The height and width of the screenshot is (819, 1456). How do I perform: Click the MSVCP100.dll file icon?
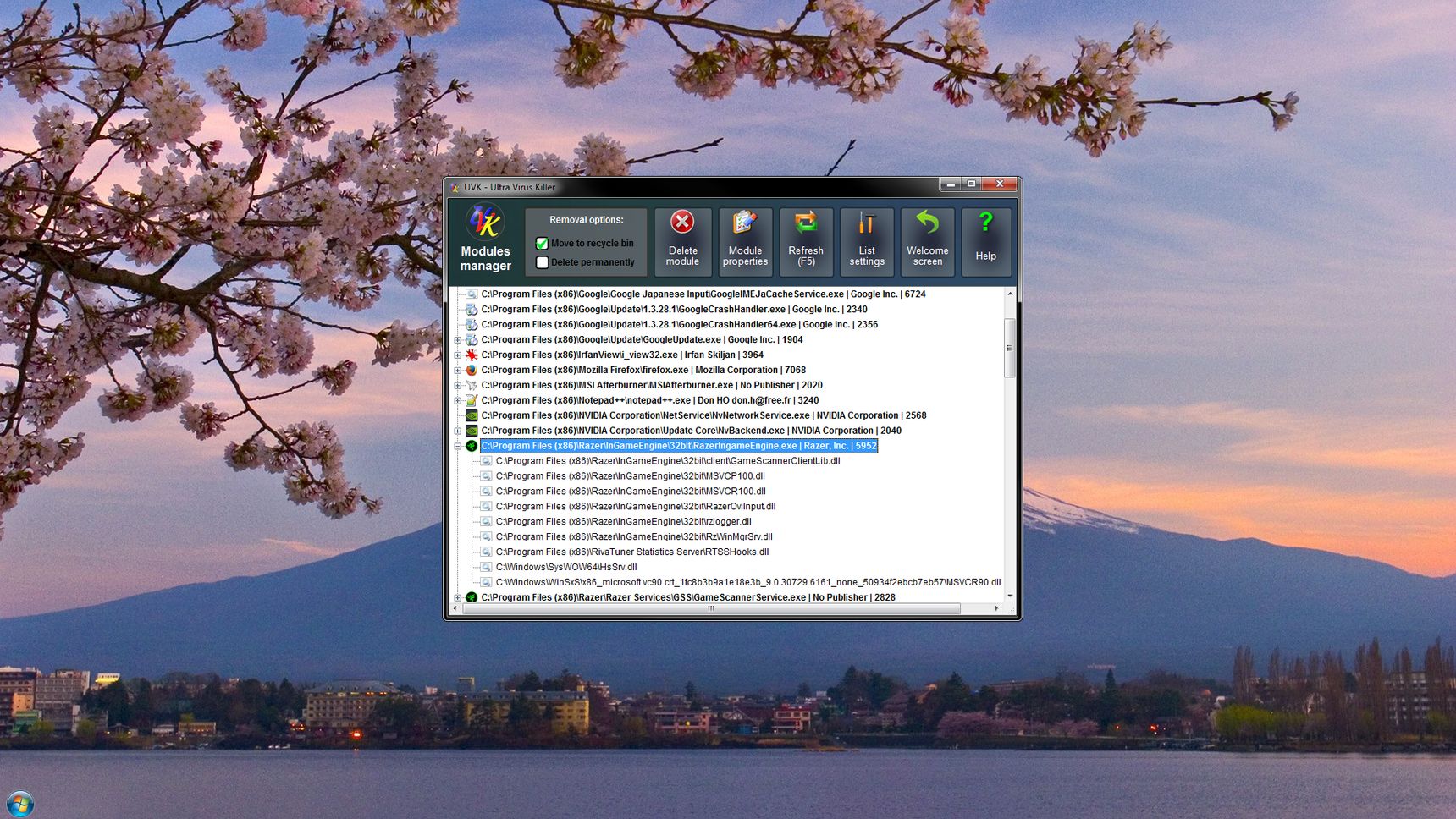pos(486,476)
